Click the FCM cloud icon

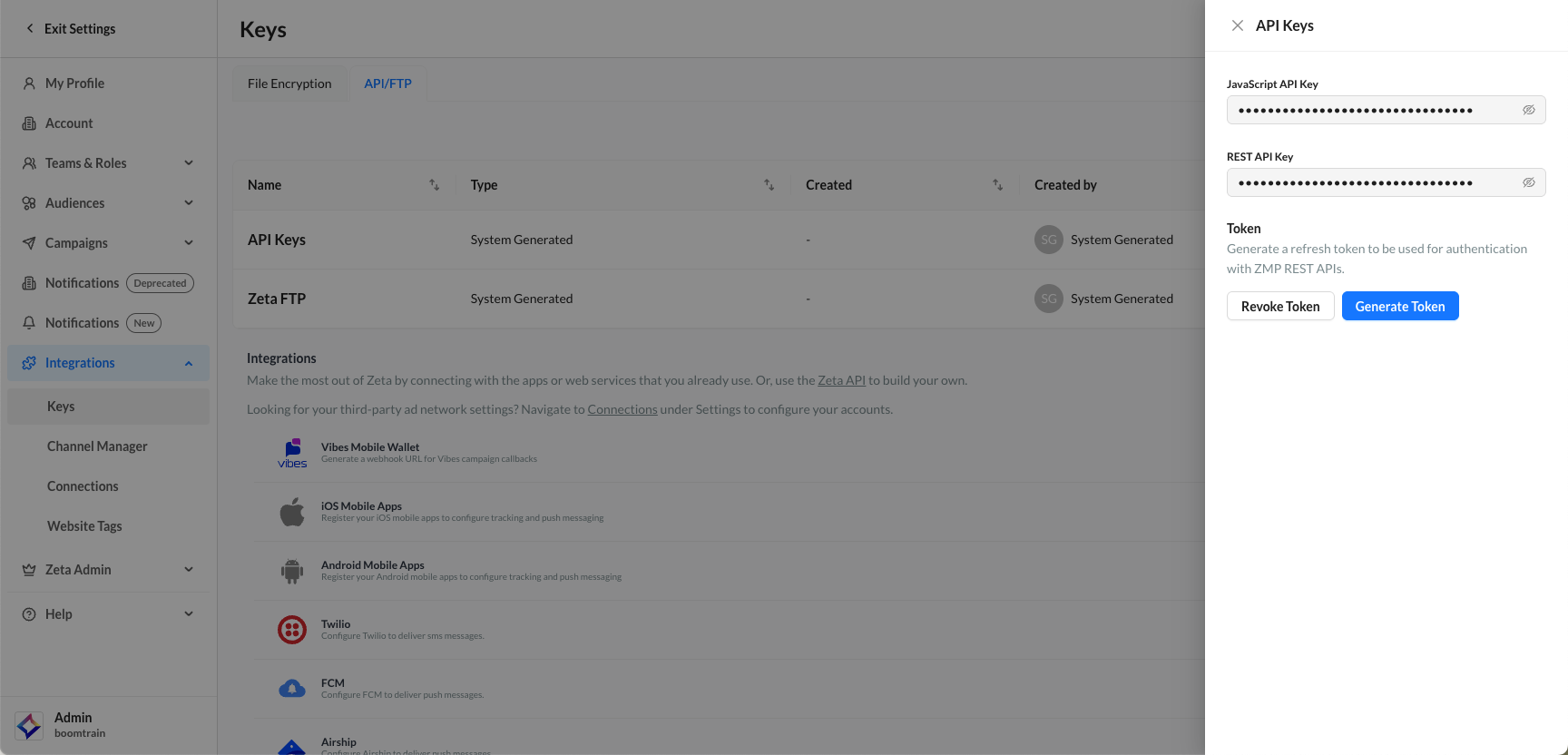click(x=292, y=688)
